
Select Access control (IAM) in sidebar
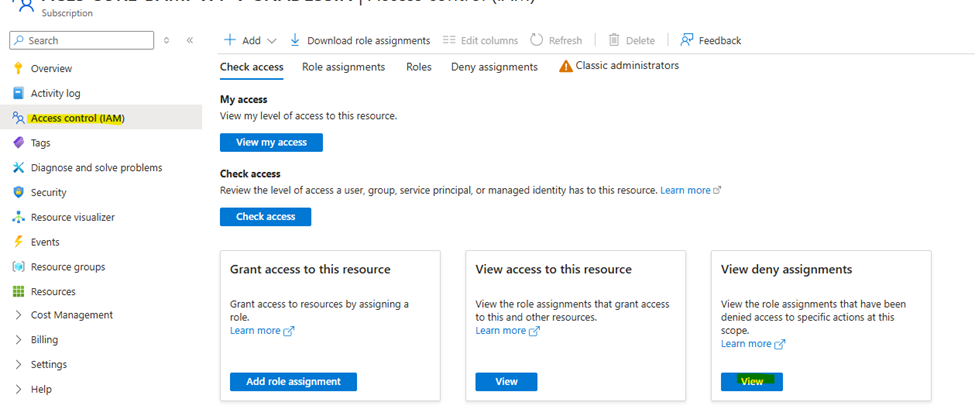pyautogui.click(x=101, y=118)
